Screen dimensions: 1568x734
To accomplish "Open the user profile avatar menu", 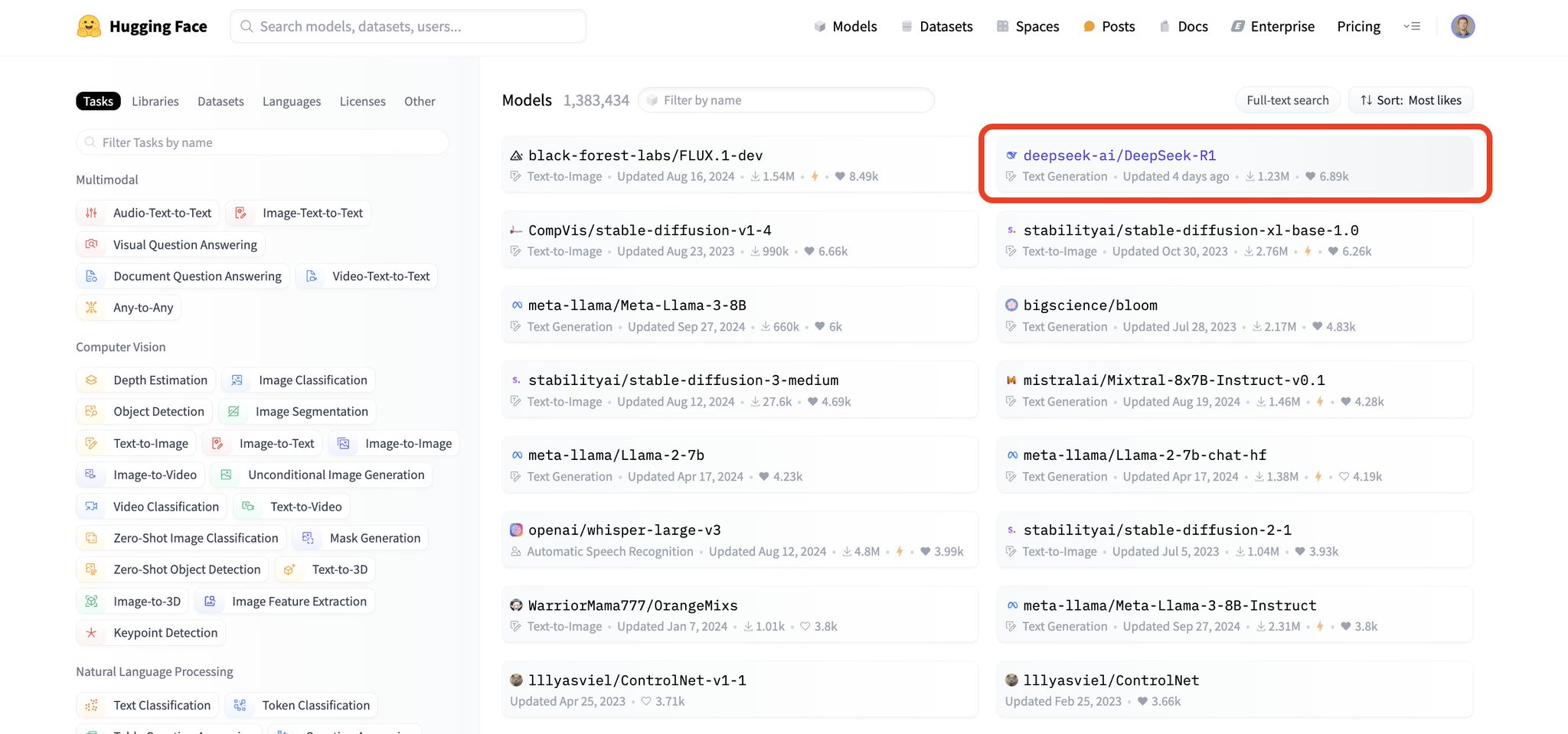I will [x=1462, y=27].
